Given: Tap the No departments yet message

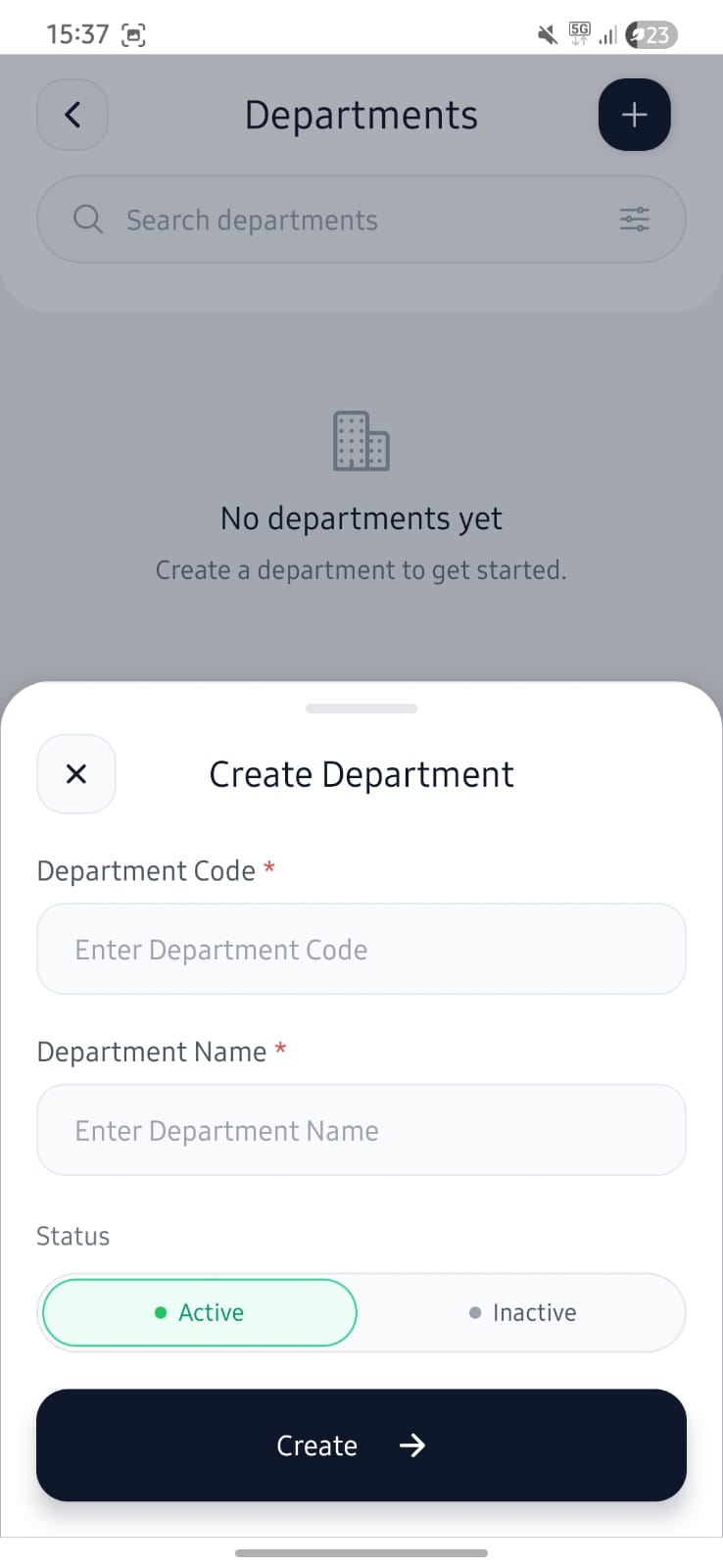Looking at the screenshot, I should click(x=361, y=517).
